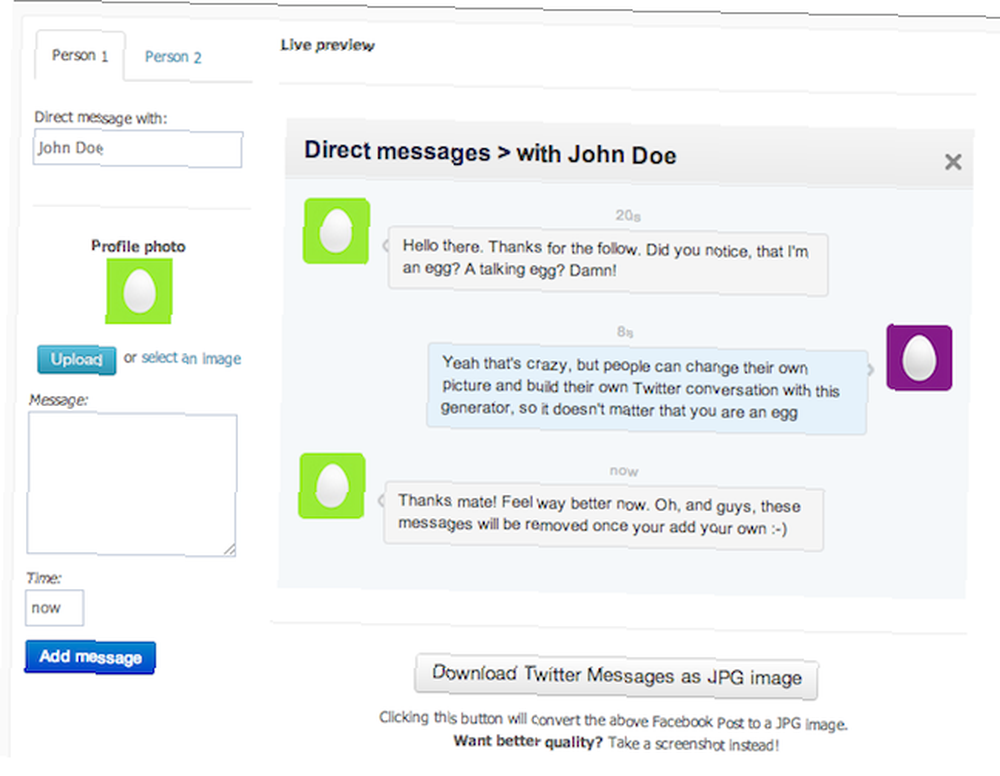
Task: Click the green egg profile photo in sidebar
Action: pyautogui.click(x=139, y=291)
